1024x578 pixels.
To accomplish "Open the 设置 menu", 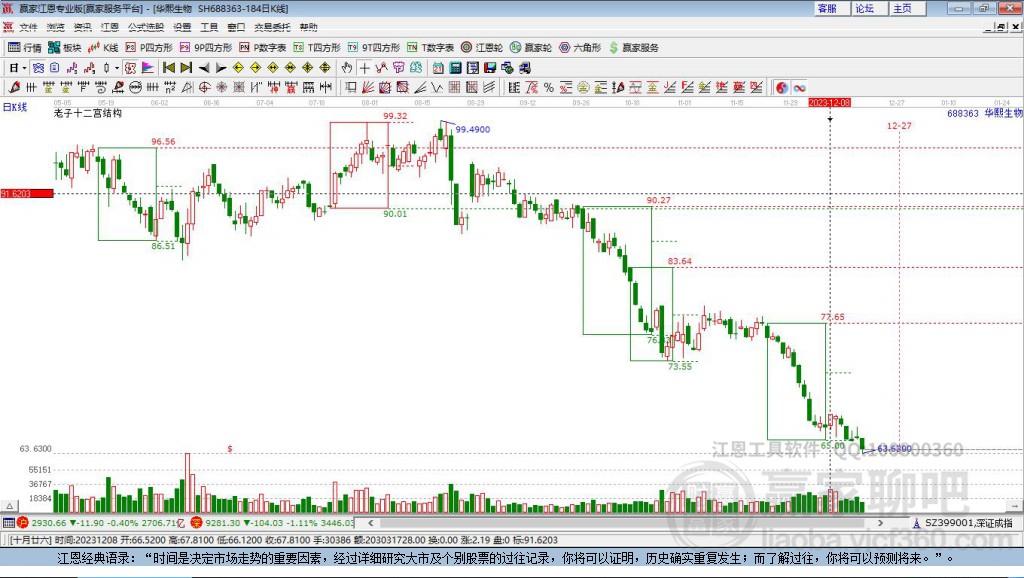I will click(x=182, y=27).
